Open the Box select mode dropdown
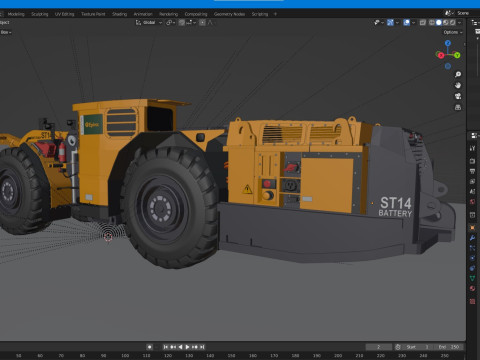Screen dimensions: 480x360 pyautogui.click(x=6, y=32)
